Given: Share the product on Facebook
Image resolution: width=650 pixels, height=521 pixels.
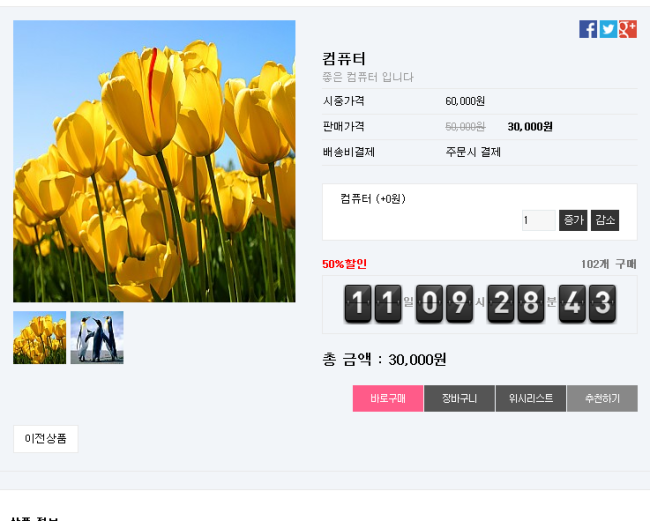Looking at the screenshot, I should point(588,29).
